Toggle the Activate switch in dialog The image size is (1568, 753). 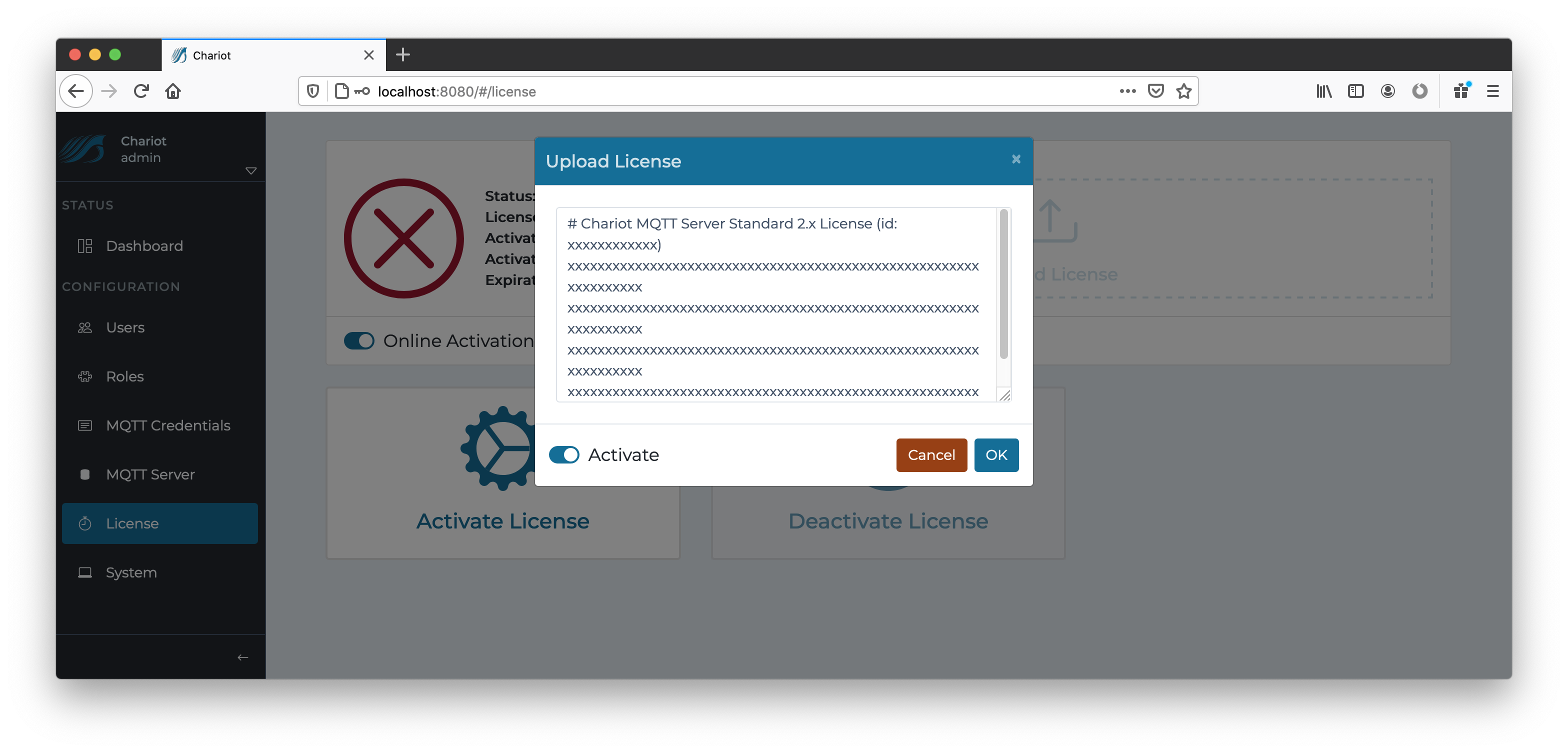point(563,454)
